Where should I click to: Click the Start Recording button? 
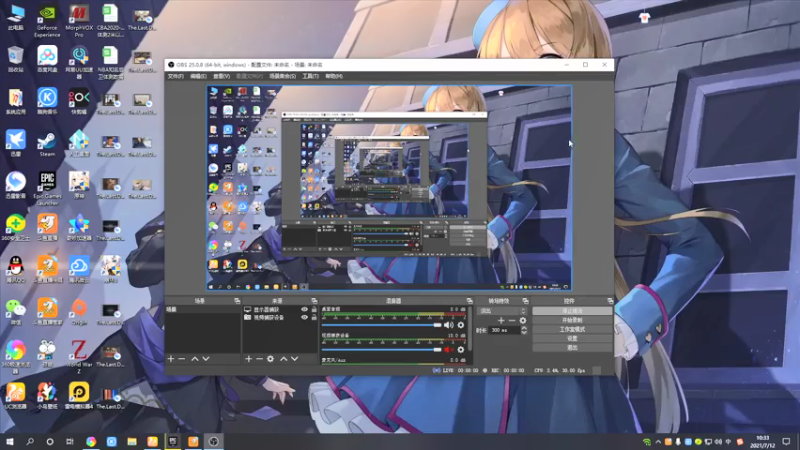[572, 320]
